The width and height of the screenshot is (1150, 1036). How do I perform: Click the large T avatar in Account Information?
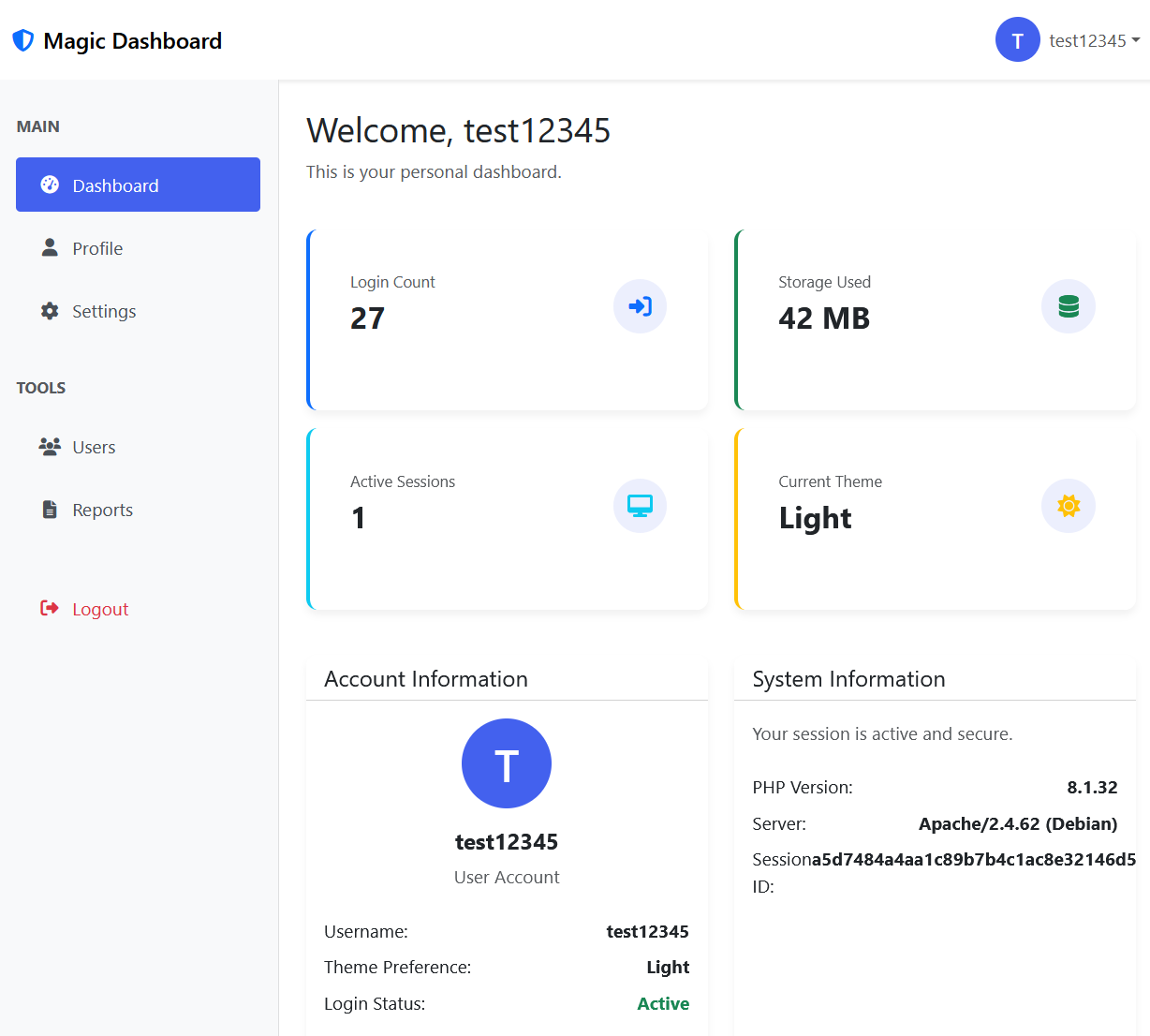[506, 763]
